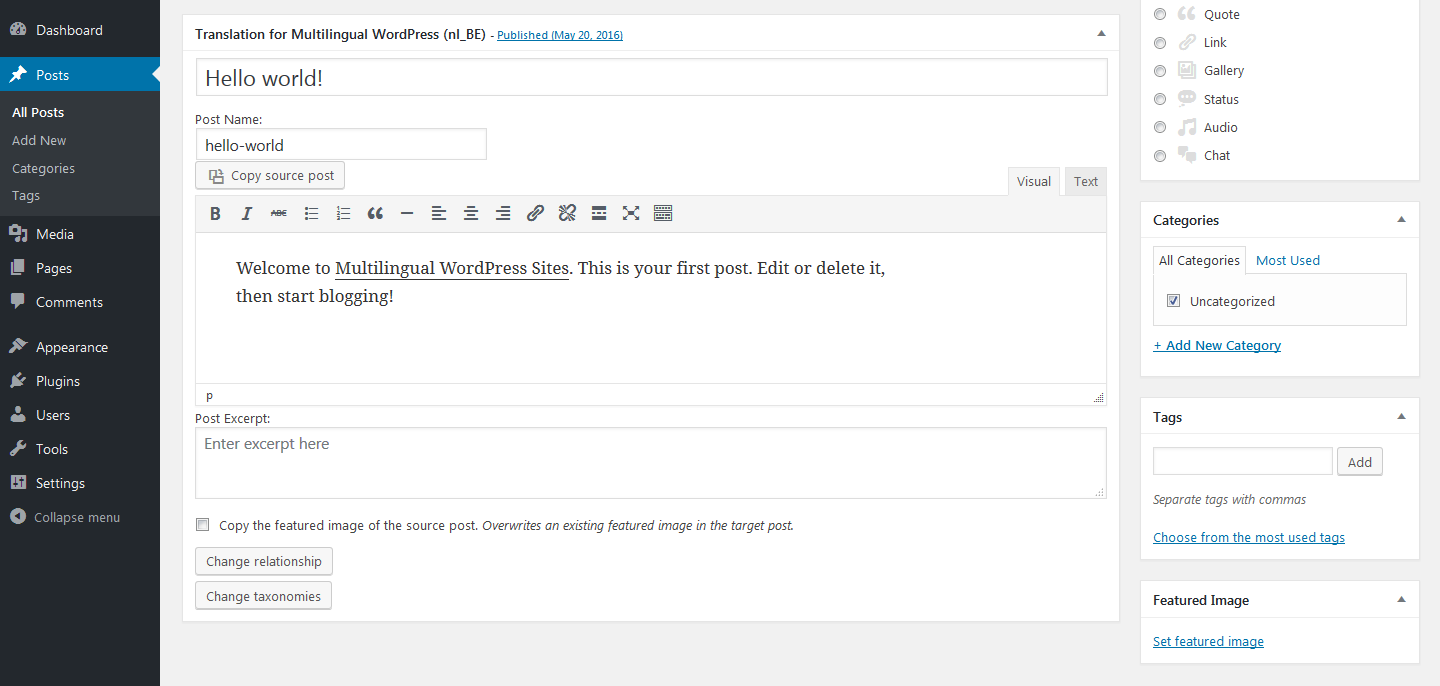Select the Gallery post format

pos(1160,71)
